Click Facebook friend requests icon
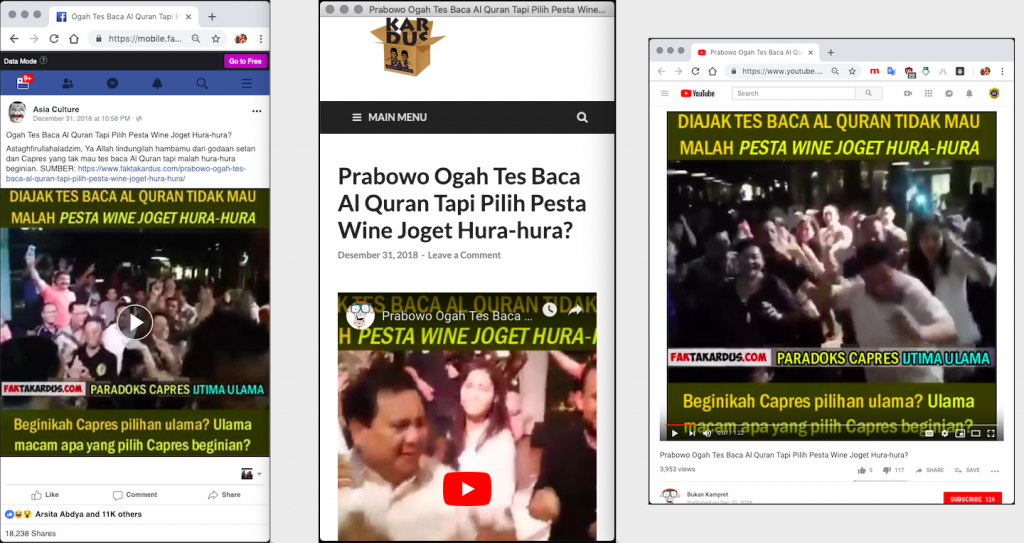Image resolution: width=1024 pixels, height=543 pixels. (x=67, y=84)
